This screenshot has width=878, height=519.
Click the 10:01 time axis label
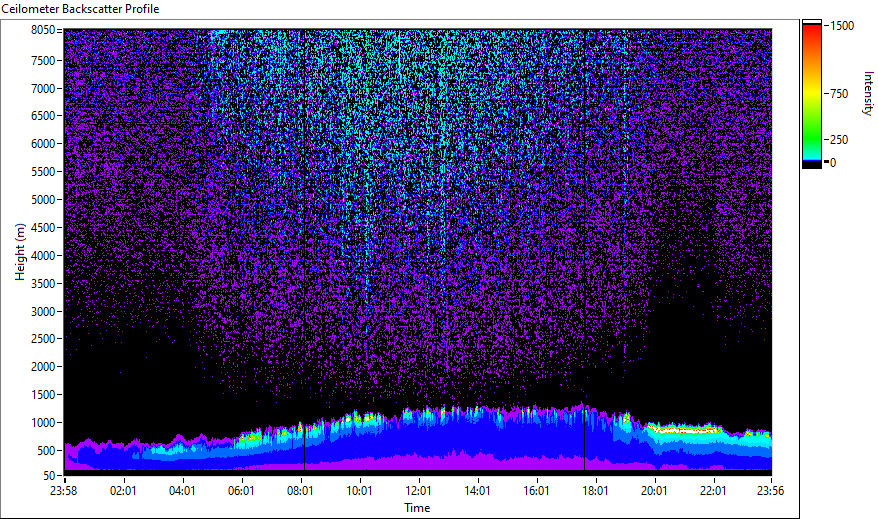click(359, 491)
